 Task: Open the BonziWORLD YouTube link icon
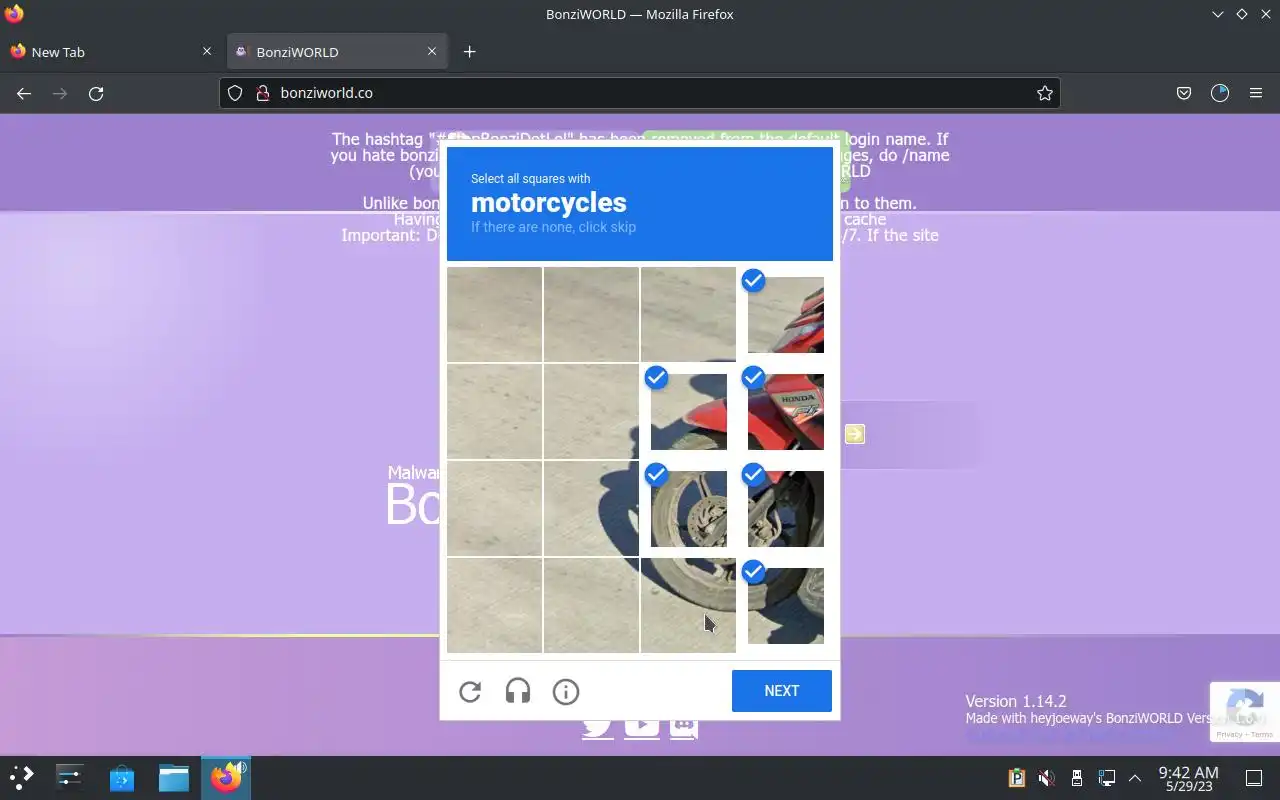pos(641,728)
